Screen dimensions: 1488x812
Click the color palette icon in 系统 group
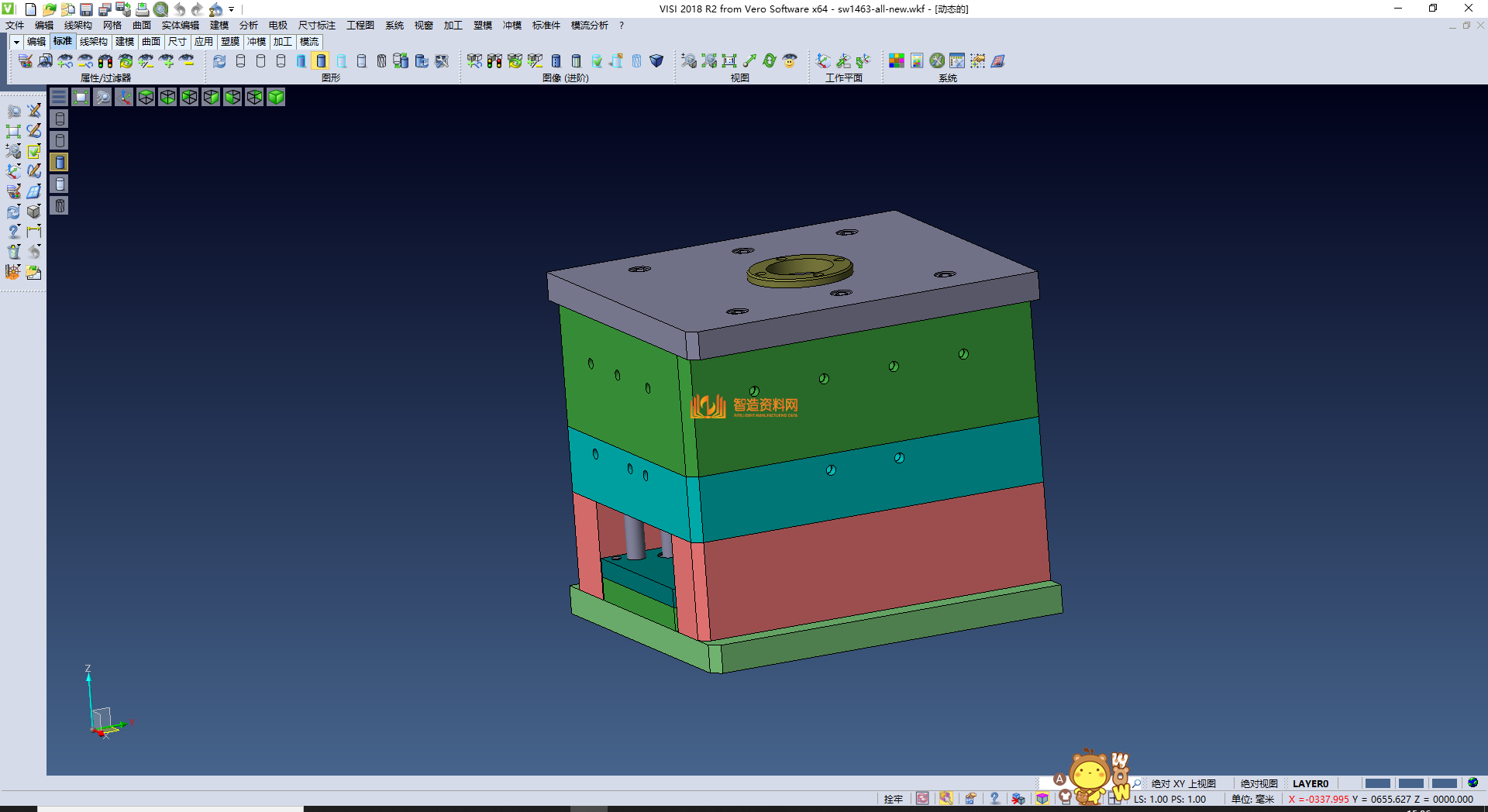(x=897, y=61)
